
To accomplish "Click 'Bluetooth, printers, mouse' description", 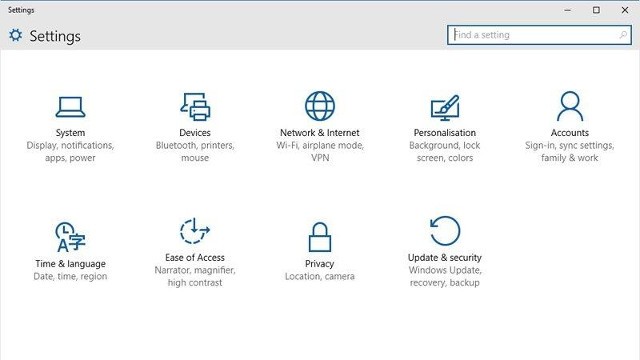I will point(195,151).
